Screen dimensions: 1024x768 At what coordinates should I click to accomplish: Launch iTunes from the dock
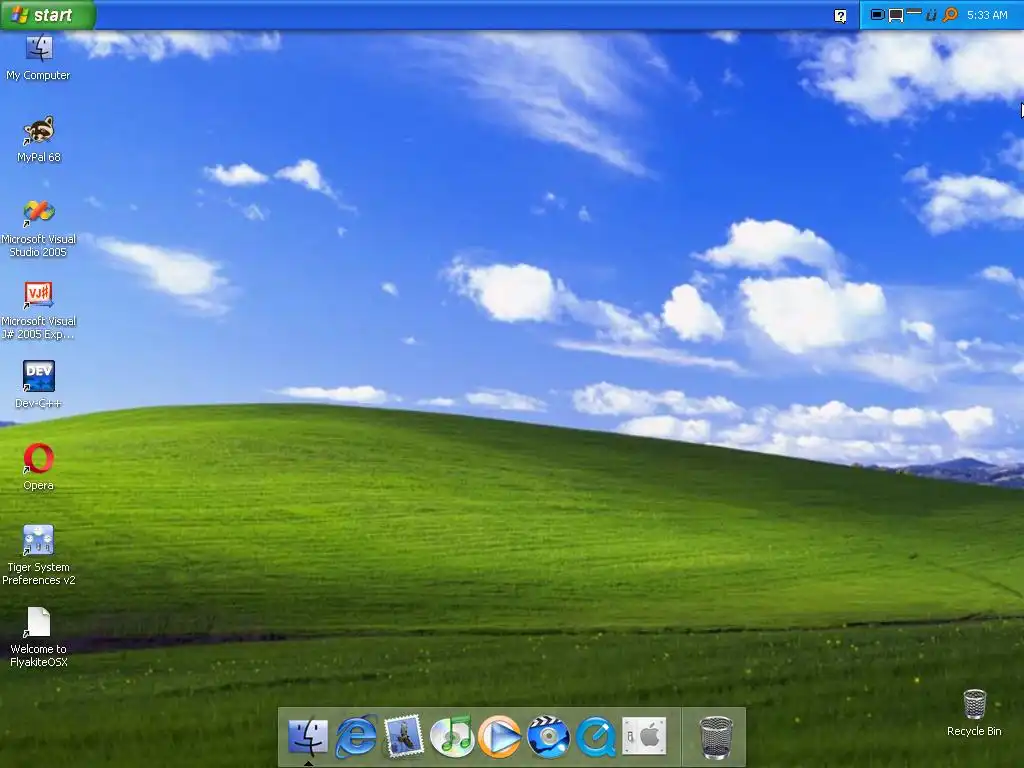pyautogui.click(x=452, y=737)
